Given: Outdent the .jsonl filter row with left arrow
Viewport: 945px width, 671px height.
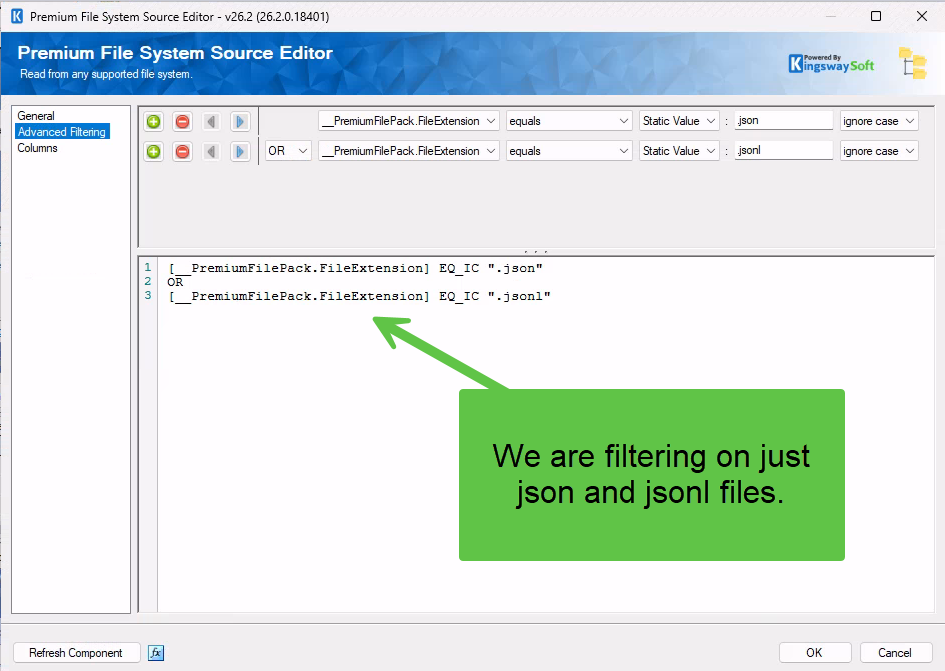Looking at the screenshot, I should [x=211, y=151].
